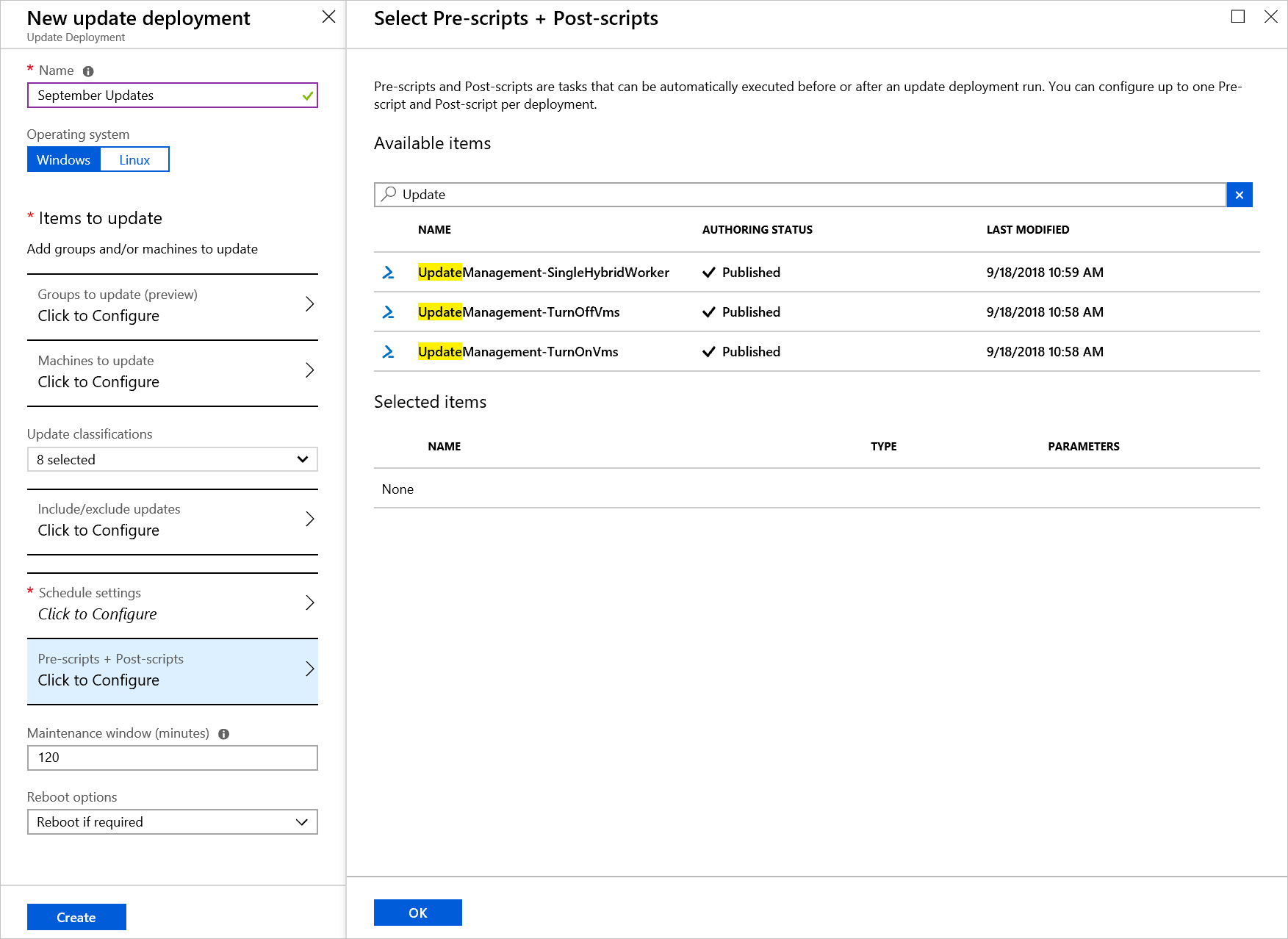Clear the search box with the X button
The height and width of the screenshot is (939, 1288).
(1240, 195)
